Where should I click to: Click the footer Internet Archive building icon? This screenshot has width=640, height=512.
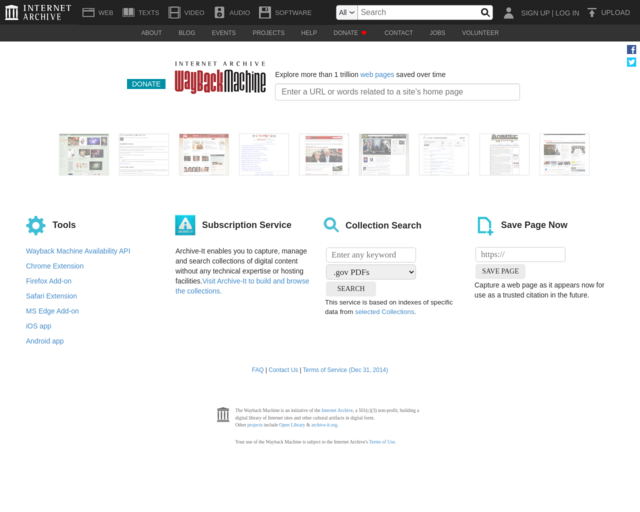point(223,414)
